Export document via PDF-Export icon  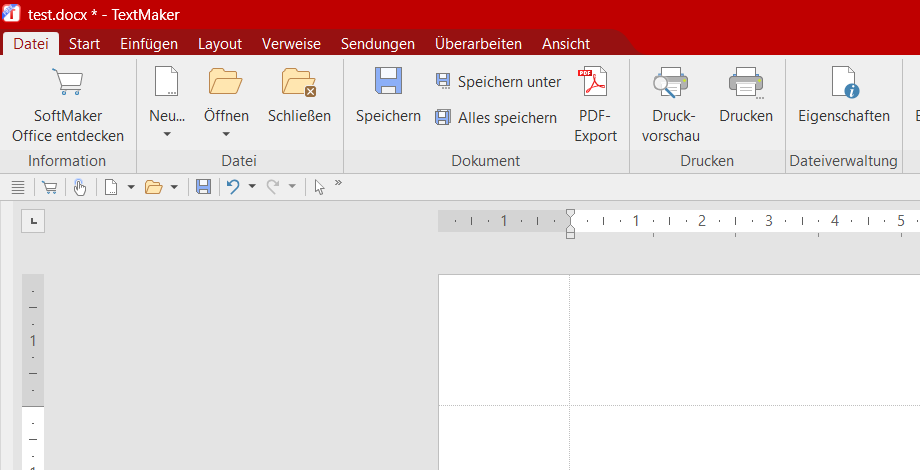593,82
